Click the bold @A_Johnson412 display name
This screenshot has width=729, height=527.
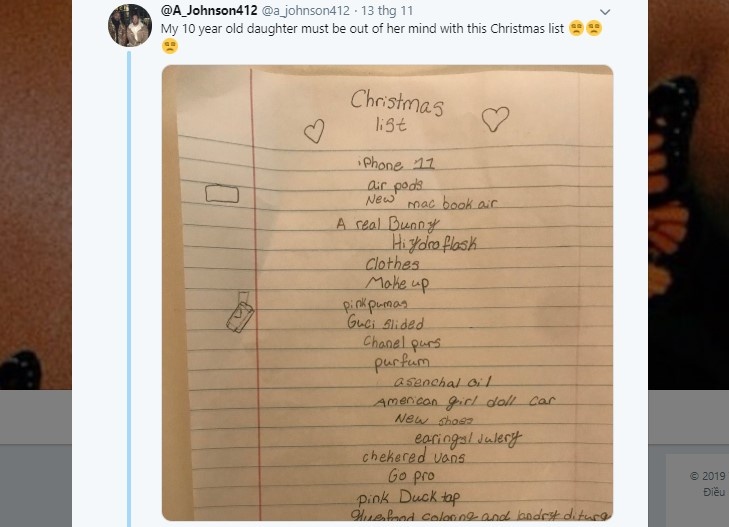210,10
